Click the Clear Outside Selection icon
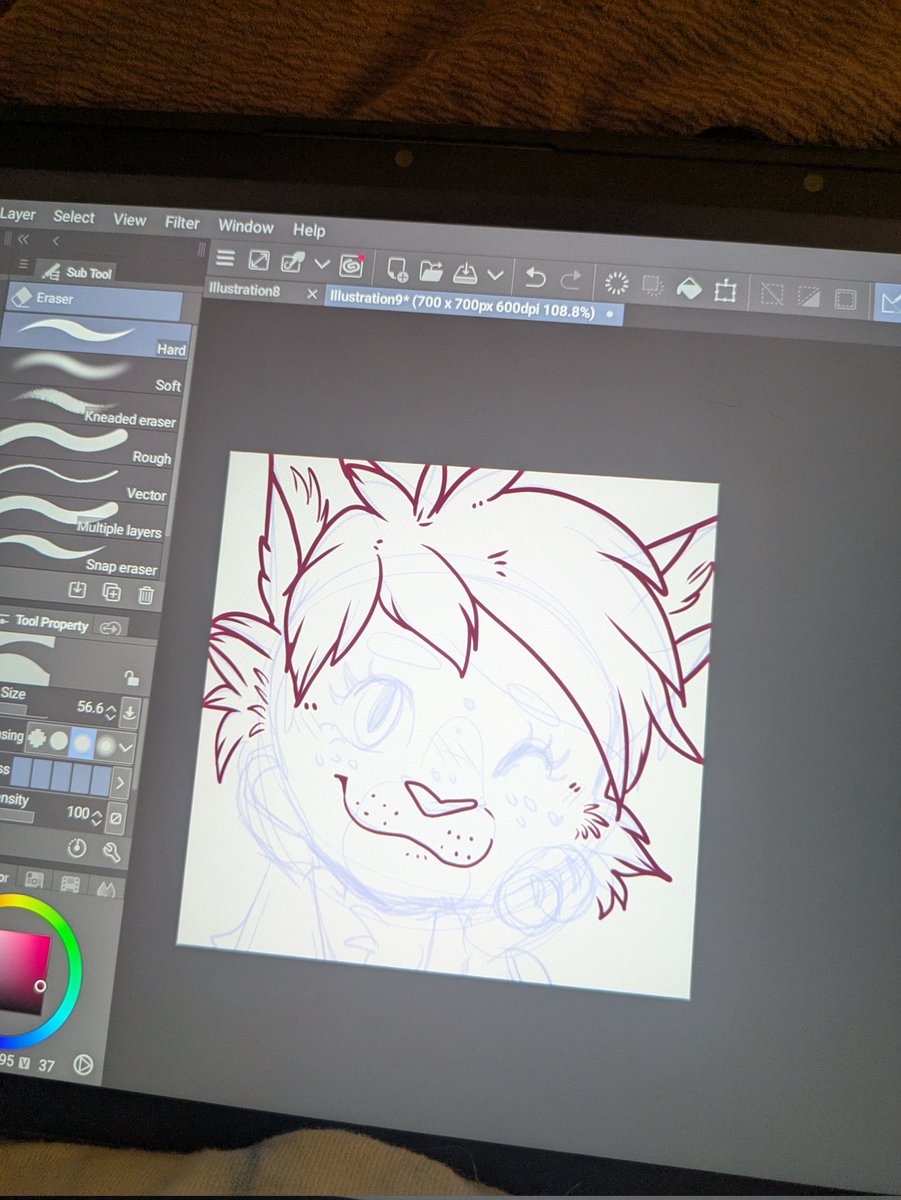 click(x=653, y=286)
